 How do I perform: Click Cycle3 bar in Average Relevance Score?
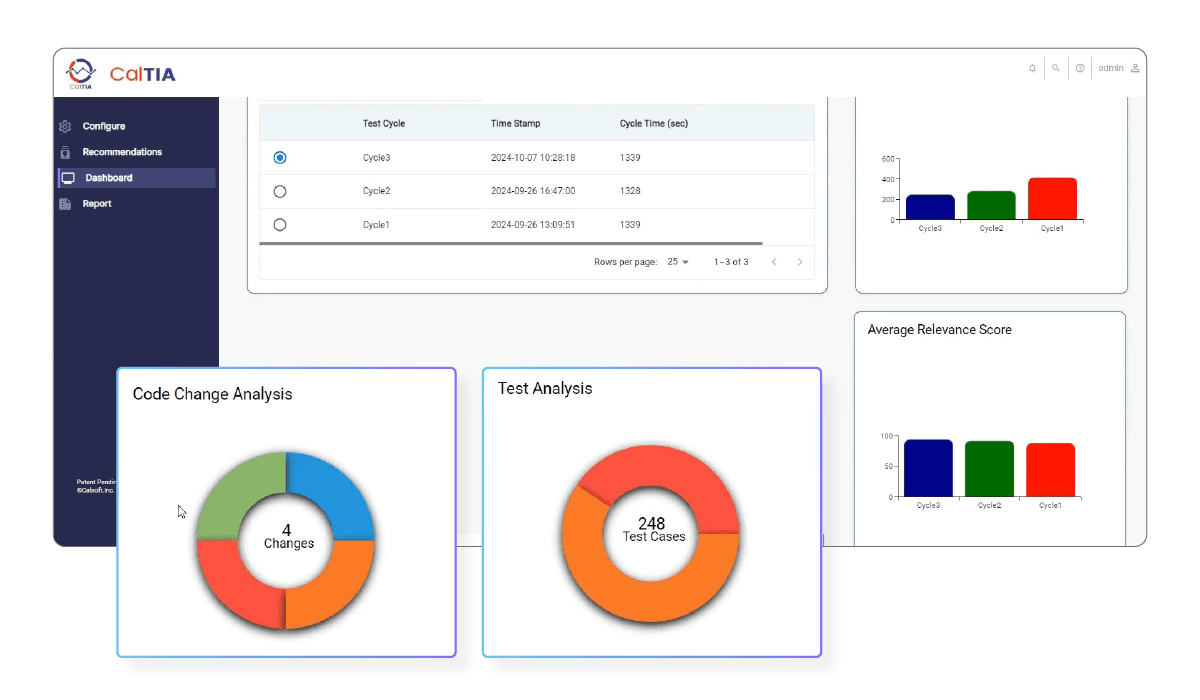click(929, 468)
